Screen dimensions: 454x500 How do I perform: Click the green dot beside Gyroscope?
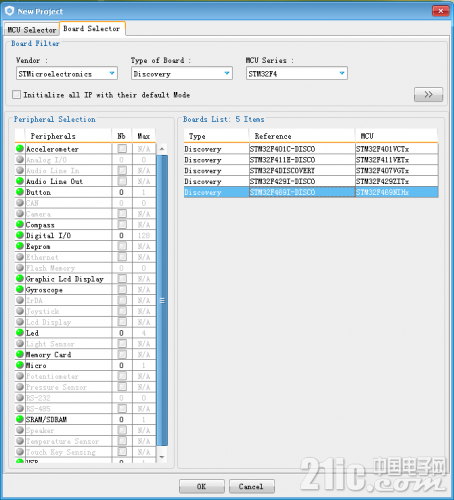(20, 289)
